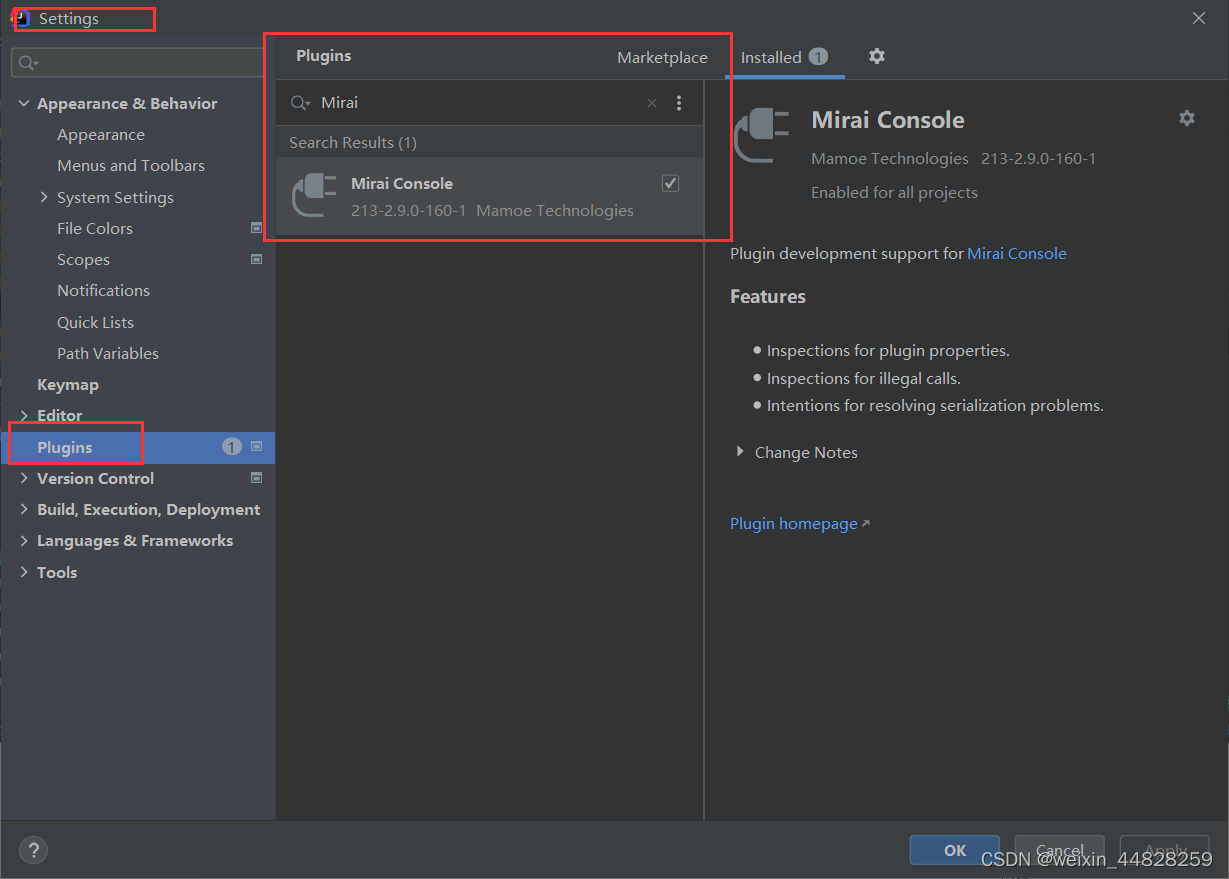
Task: Open the Appearance settings page
Action: coord(101,134)
